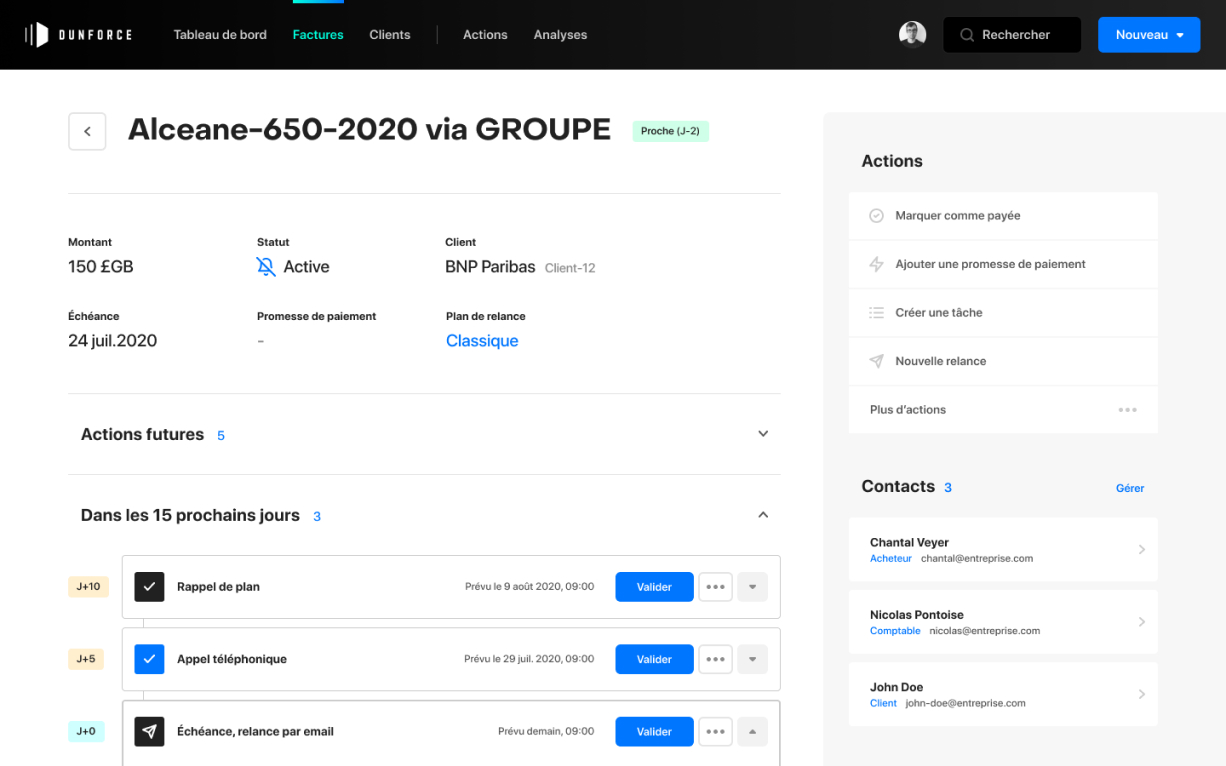Toggle the Rappel de plan checkbox
This screenshot has width=1226, height=766.
(x=149, y=587)
